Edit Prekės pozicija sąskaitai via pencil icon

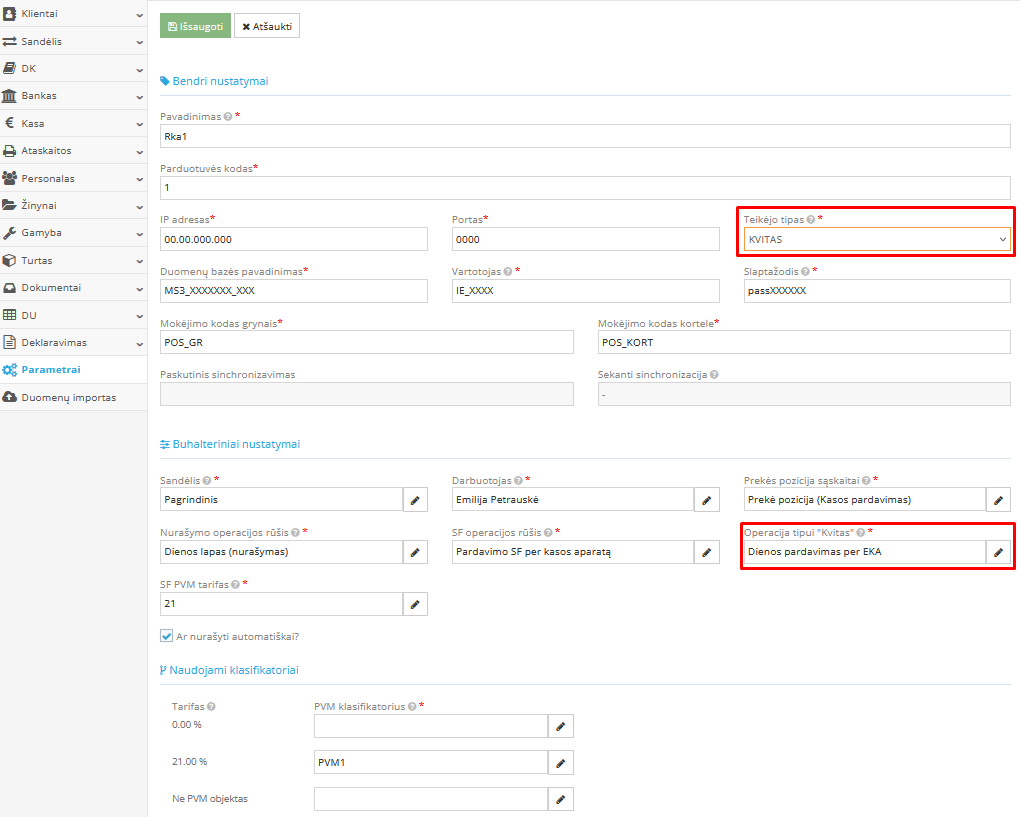coord(998,499)
